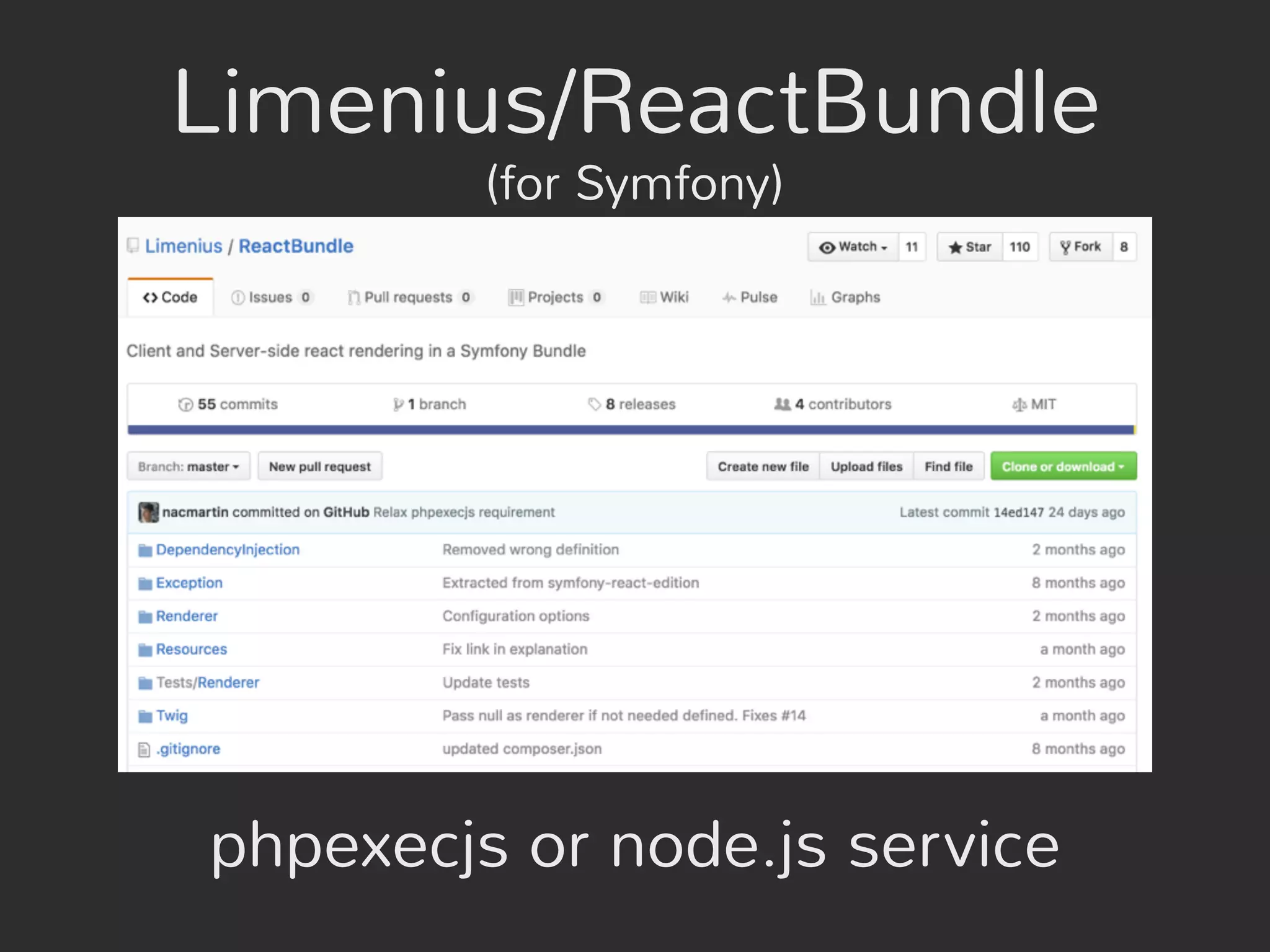Open the Graphs tab
The width and height of the screenshot is (1270, 952).
845,297
